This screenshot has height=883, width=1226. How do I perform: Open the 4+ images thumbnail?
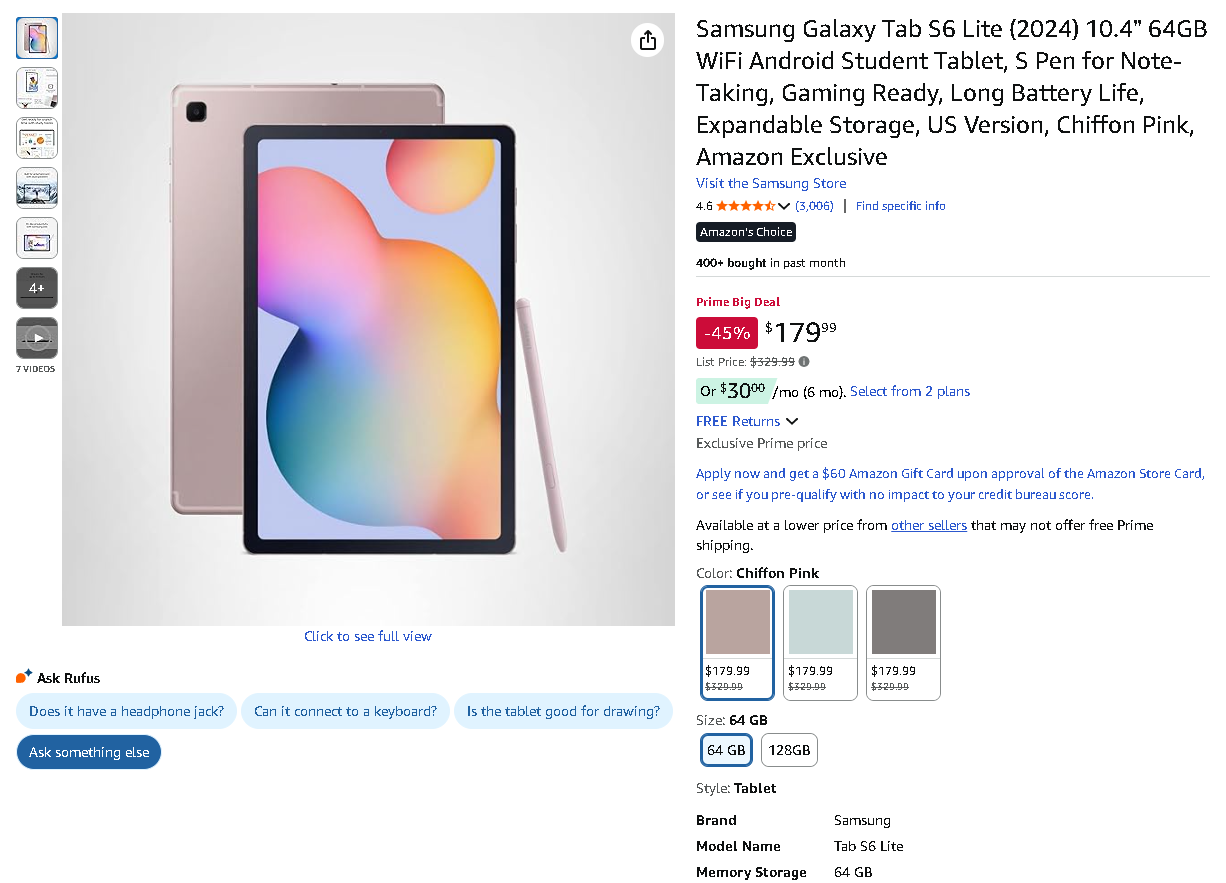click(x=36, y=288)
